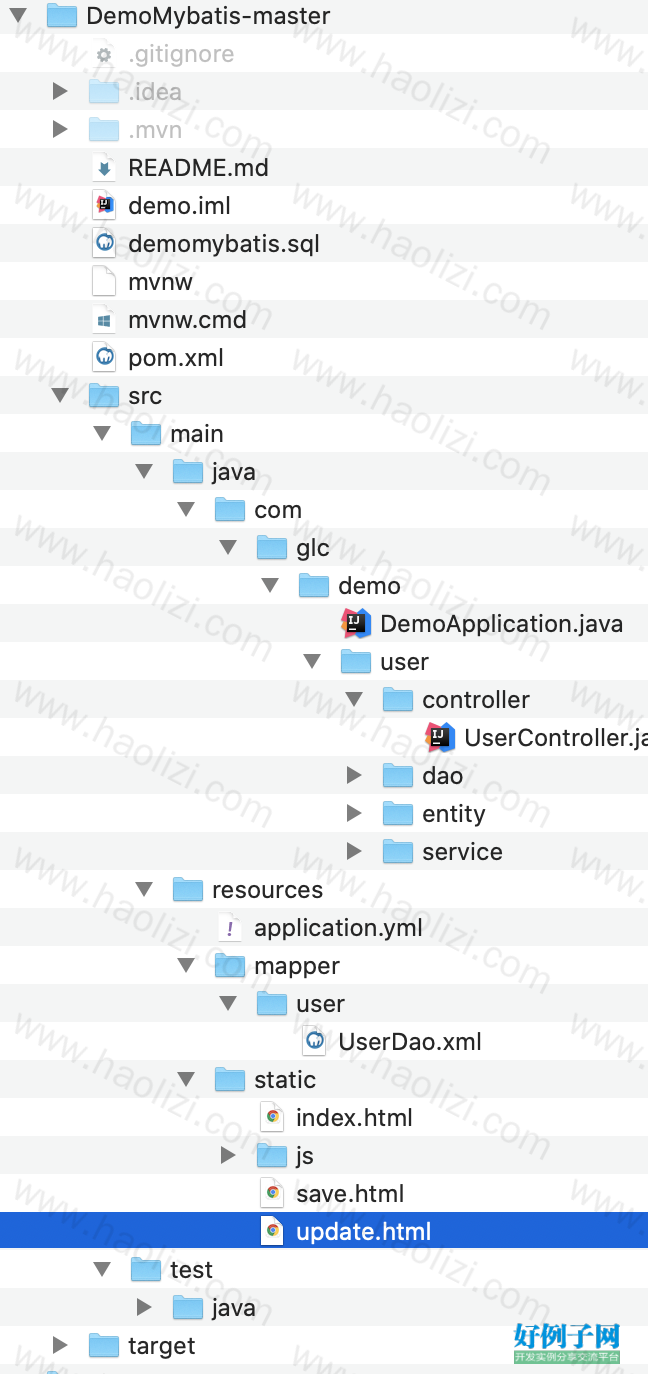Click the save.html Chrome file icon
Viewport: 648px width, 1374px height.
[x=272, y=1194]
